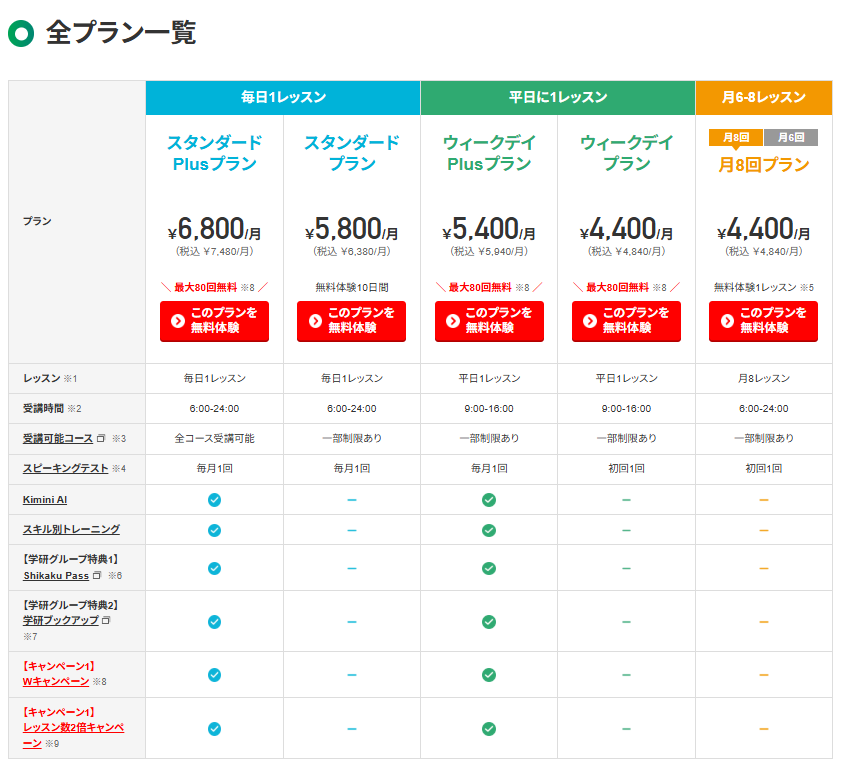The height and width of the screenshot is (768, 849).
Task: Click スキル別トレーニング checkmark in スタンダードPlus column
Action: coord(214,529)
